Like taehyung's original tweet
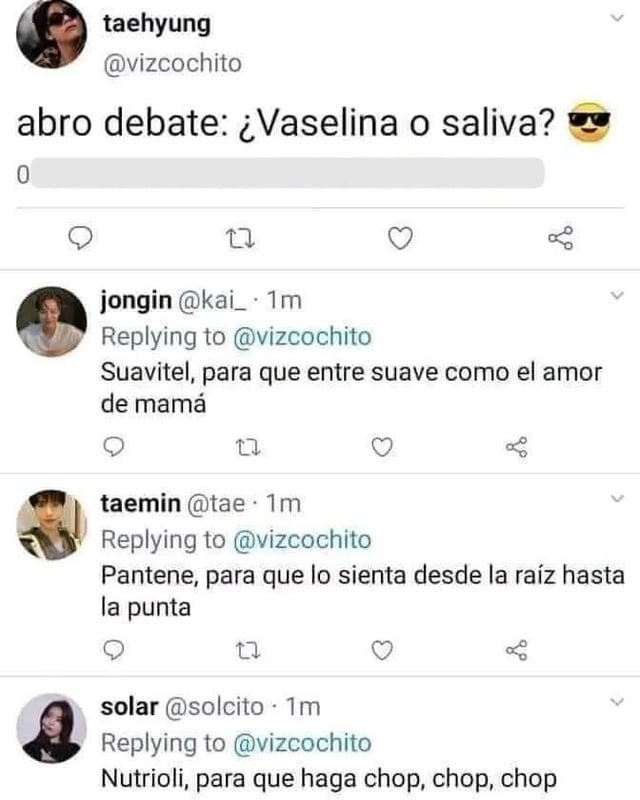 coord(400,236)
